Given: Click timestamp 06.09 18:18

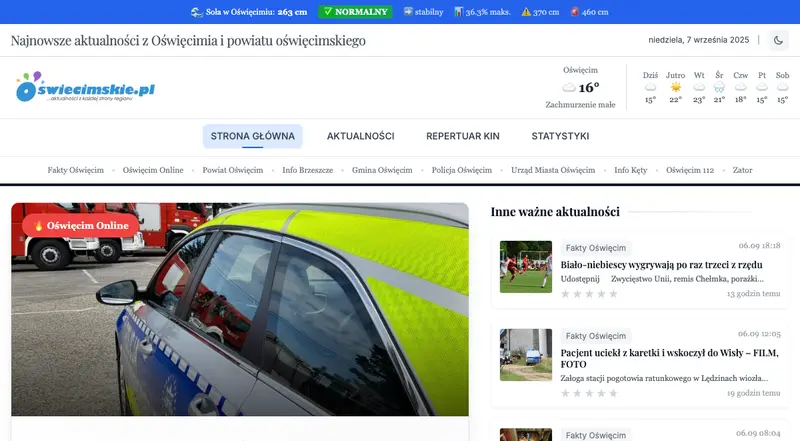Looking at the screenshot, I should [759, 246].
